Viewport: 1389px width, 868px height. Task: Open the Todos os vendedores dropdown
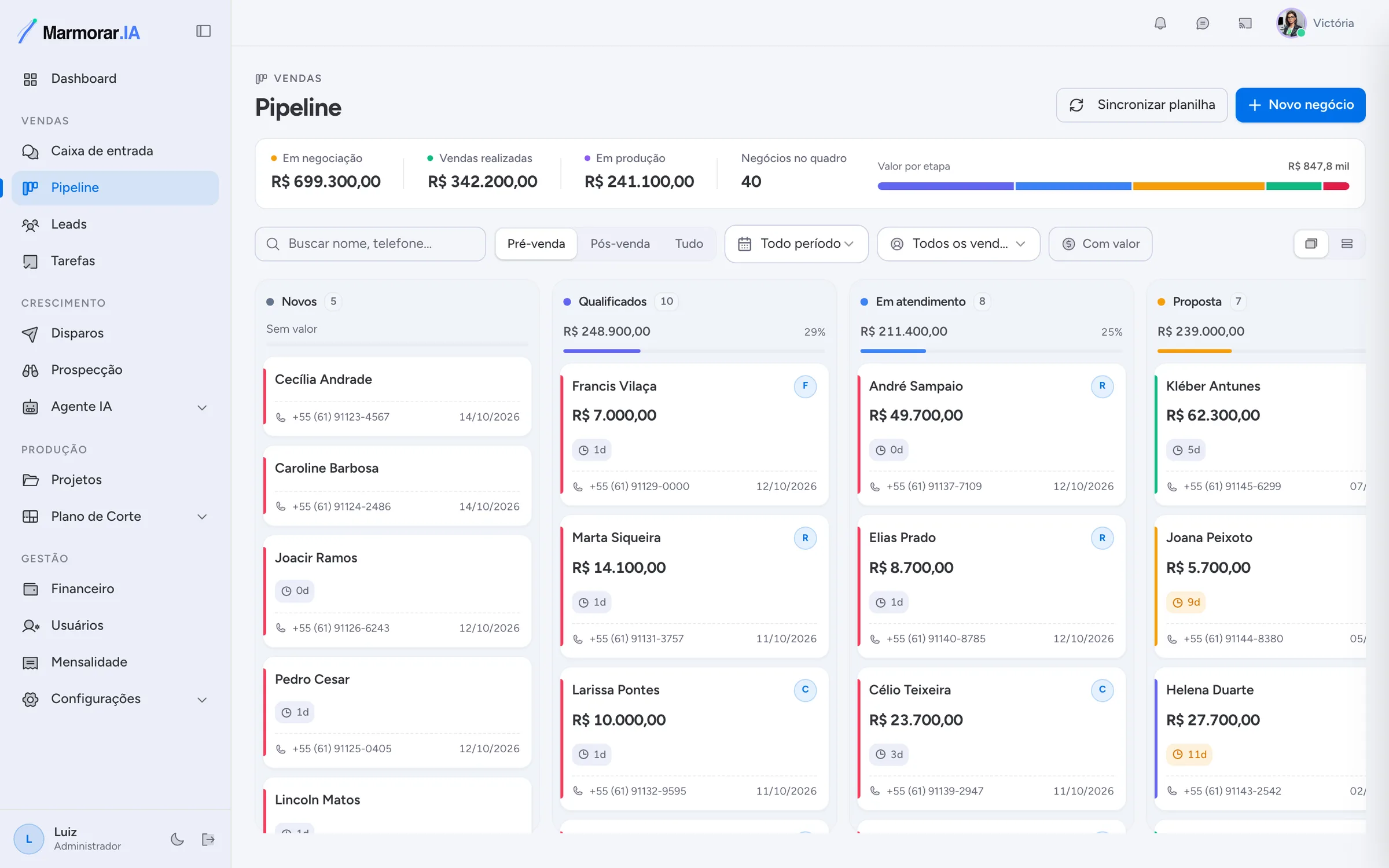click(x=958, y=244)
